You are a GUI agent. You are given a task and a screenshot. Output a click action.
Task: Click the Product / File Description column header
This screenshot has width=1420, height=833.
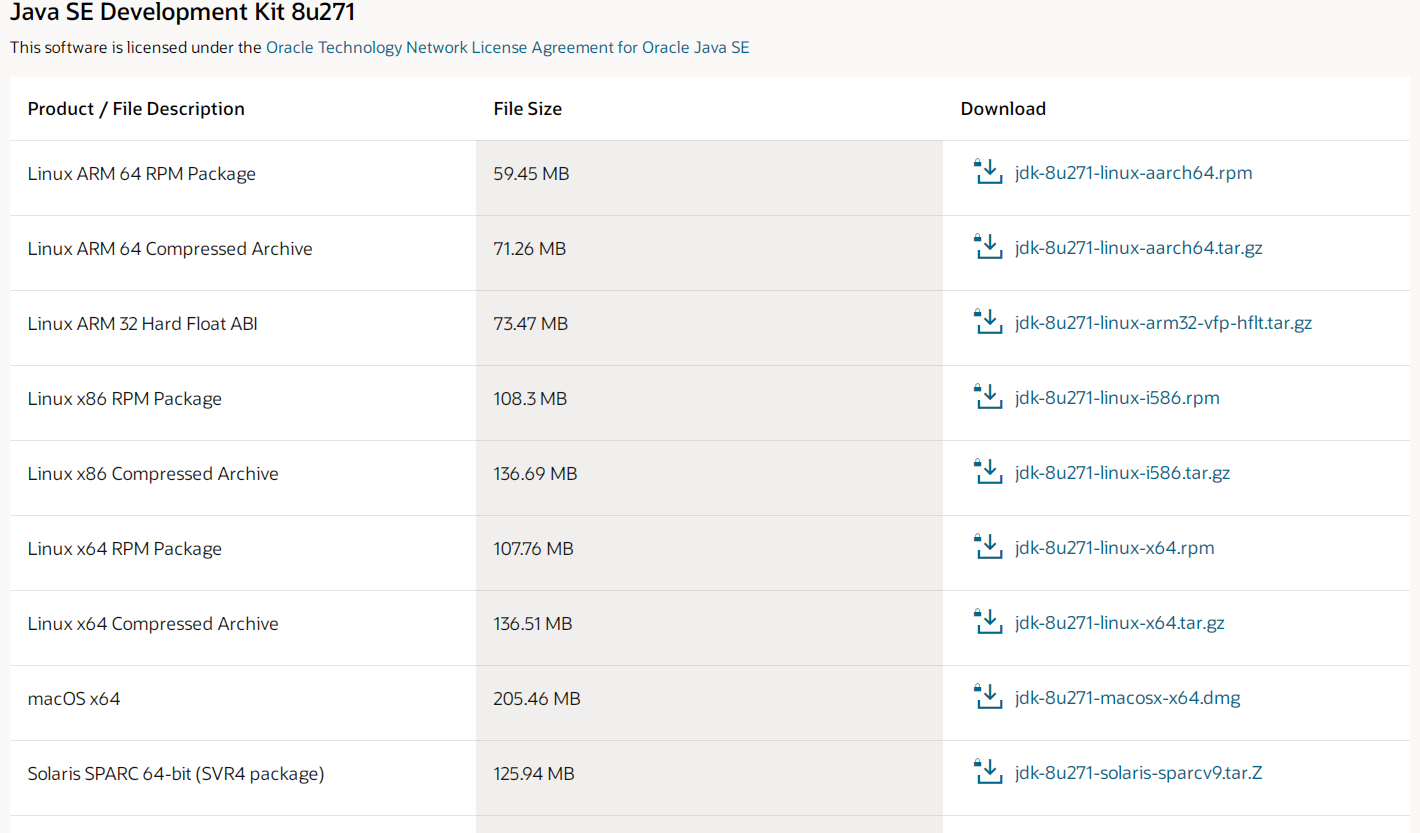[136, 109]
